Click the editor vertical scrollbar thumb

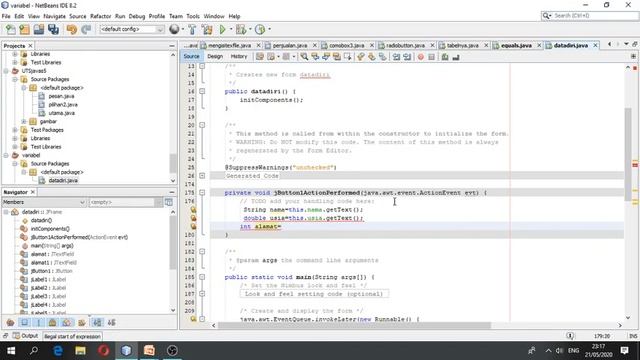click(x=628, y=154)
